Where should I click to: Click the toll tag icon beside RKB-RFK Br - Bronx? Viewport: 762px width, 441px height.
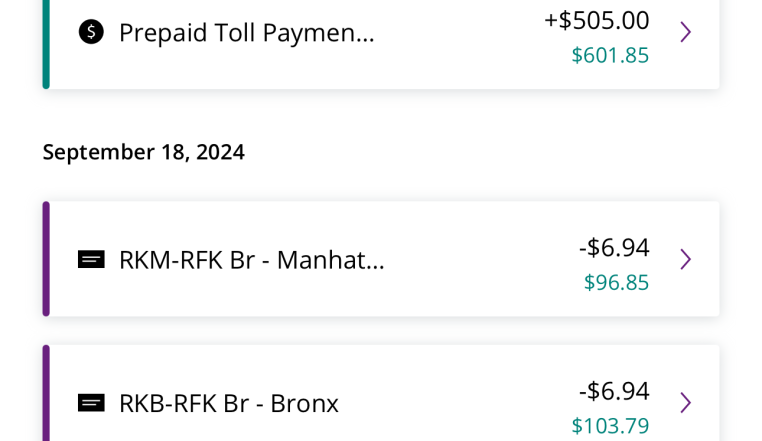point(91,403)
